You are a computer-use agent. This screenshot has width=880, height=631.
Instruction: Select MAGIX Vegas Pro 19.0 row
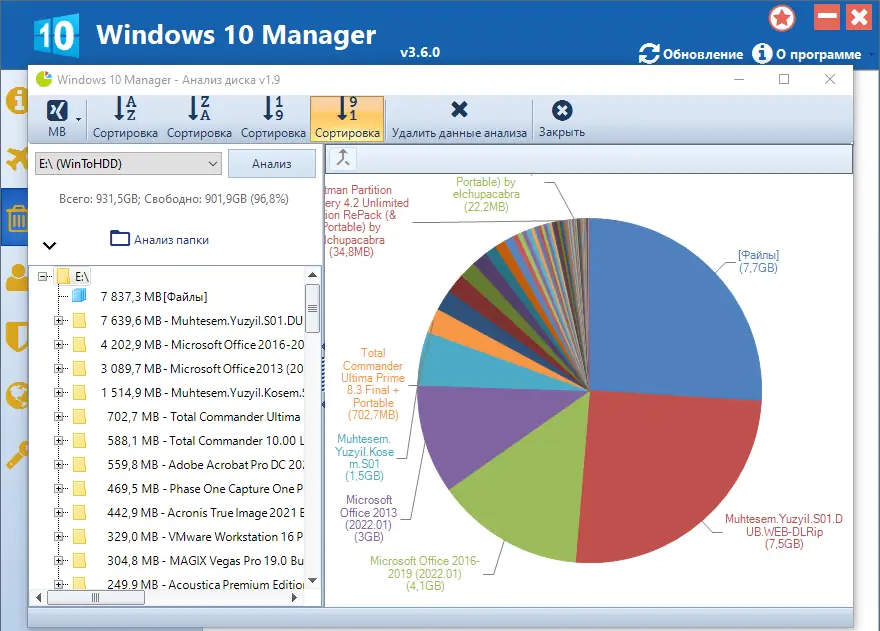pyautogui.click(x=205, y=561)
